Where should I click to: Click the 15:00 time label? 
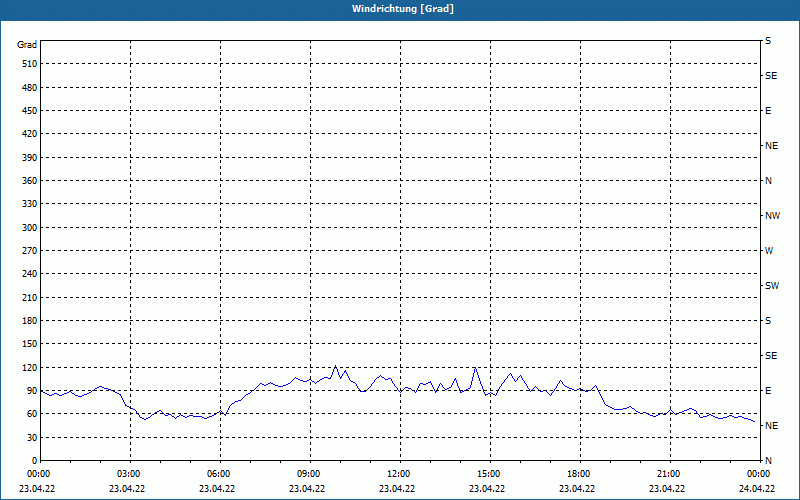point(489,473)
